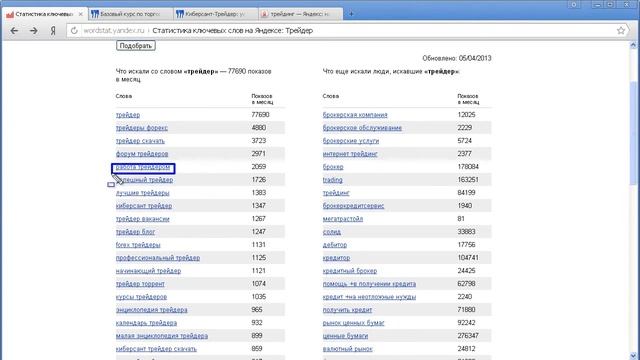The image size is (640, 360).
Task: Open the трейдинг link in right column
Action: point(336,193)
